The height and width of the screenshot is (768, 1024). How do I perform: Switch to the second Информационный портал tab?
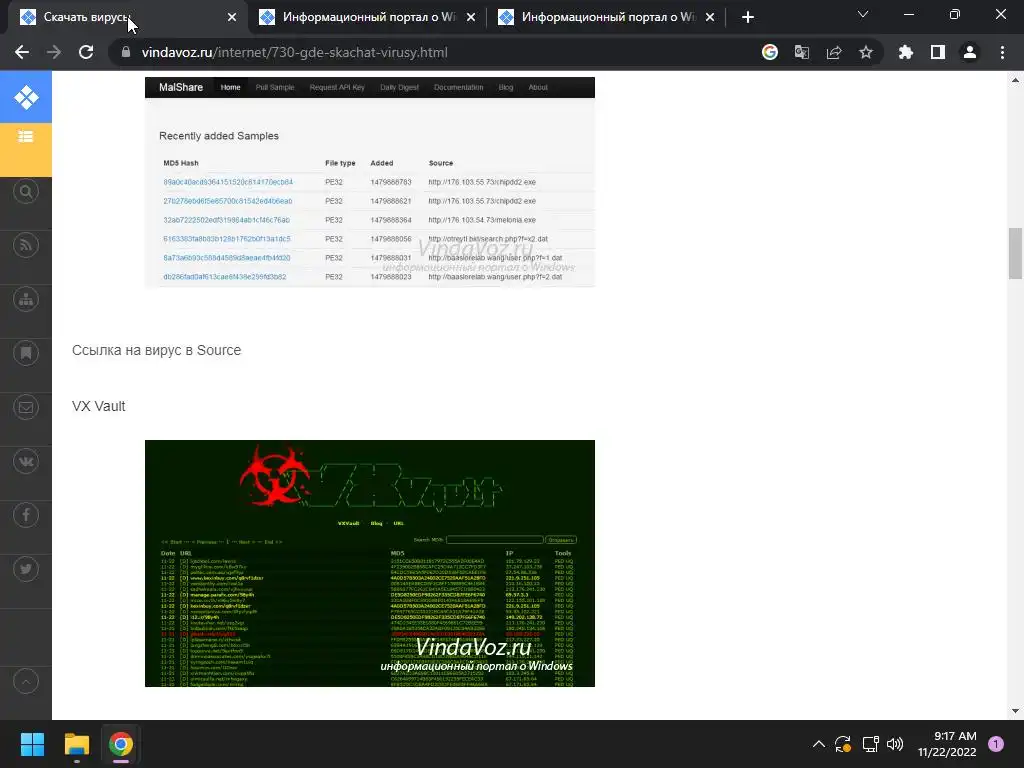pyautogui.click(x=368, y=18)
